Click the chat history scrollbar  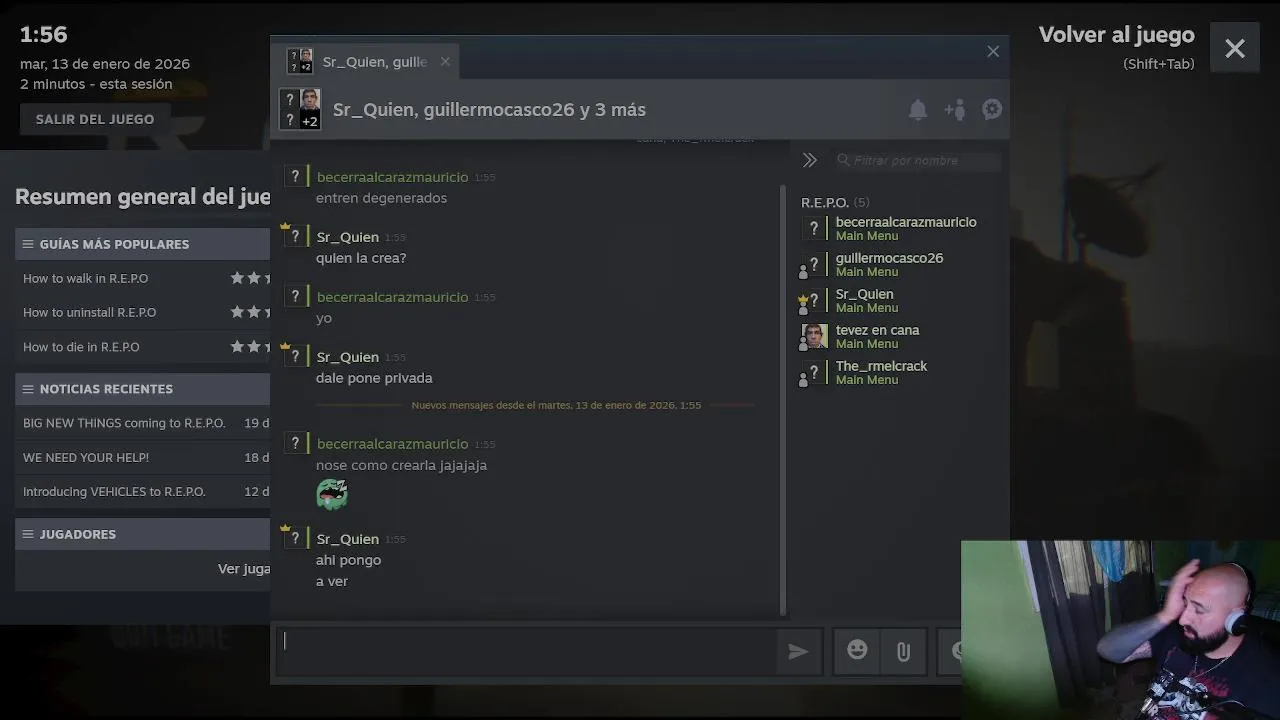pyautogui.click(x=783, y=400)
